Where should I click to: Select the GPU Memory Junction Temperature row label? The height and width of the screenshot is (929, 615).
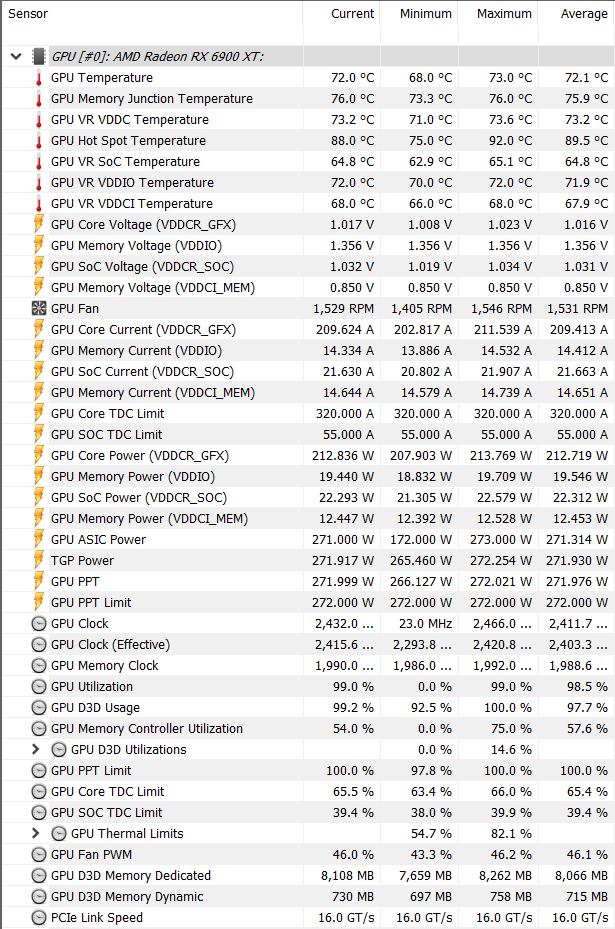pos(152,99)
